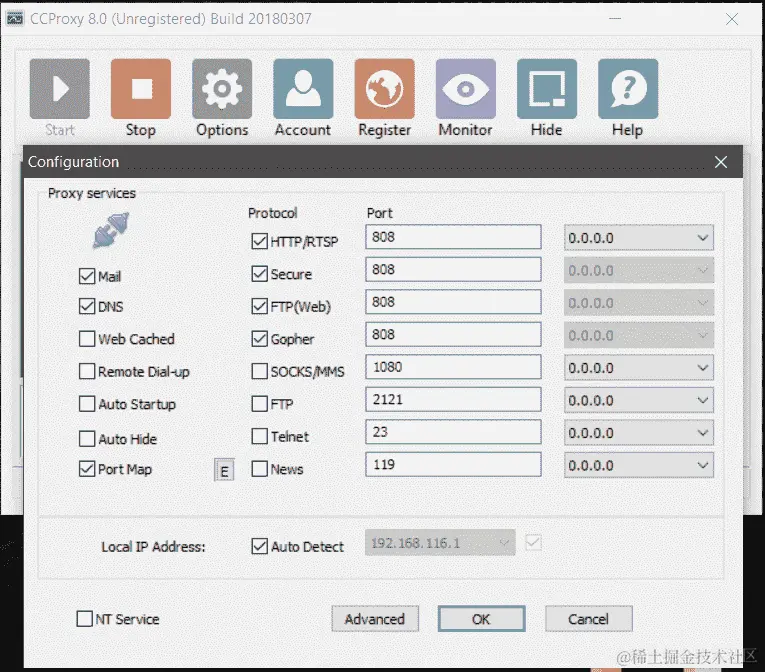Click the proxy services plug icon

pos(111,230)
